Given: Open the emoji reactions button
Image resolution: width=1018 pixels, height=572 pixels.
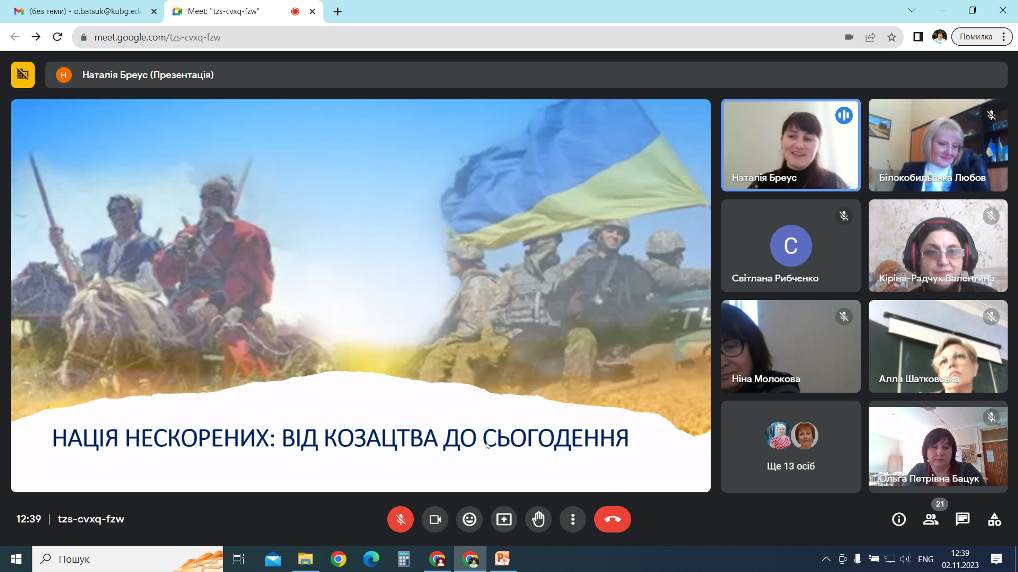Looking at the screenshot, I should point(469,519).
